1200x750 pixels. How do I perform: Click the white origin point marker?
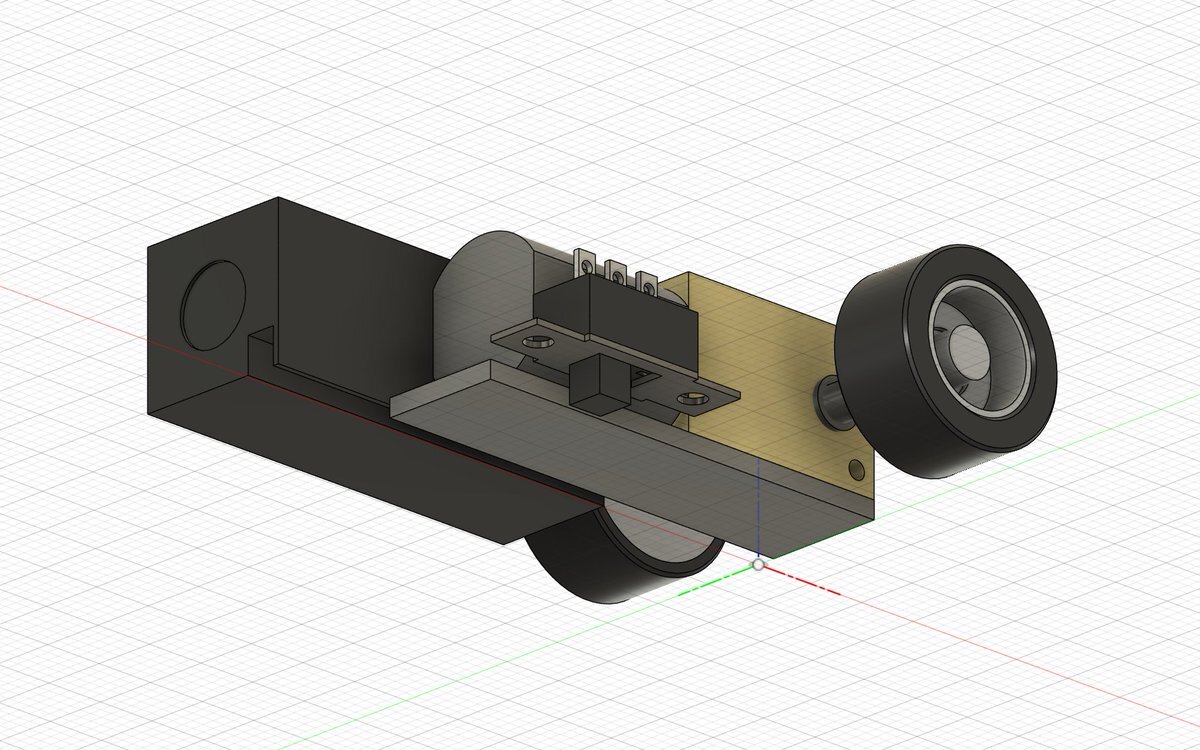click(x=759, y=565)
